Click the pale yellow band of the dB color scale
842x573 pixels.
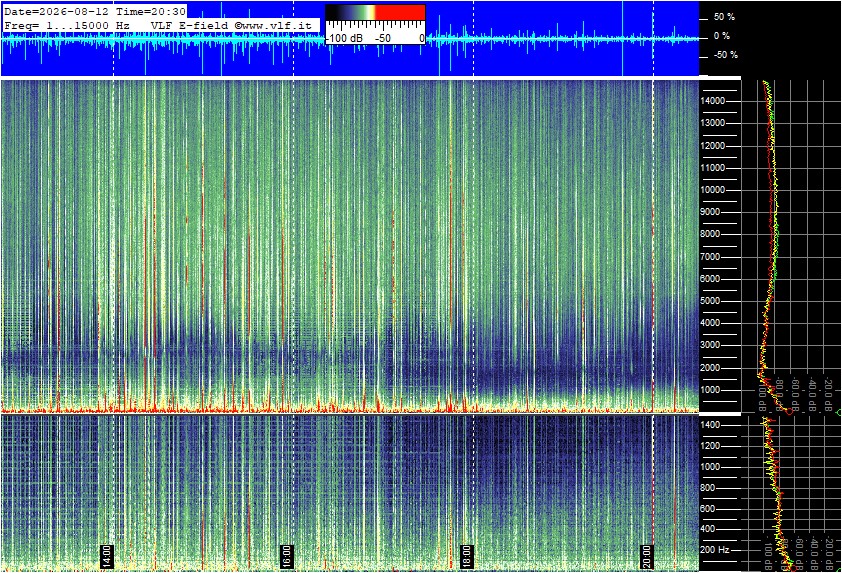tap(371, 12)
